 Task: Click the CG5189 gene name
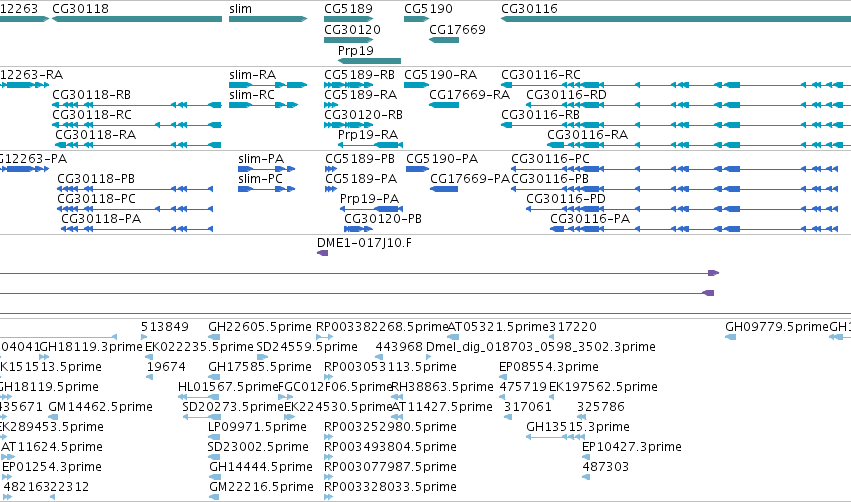[x=348, y=9]
